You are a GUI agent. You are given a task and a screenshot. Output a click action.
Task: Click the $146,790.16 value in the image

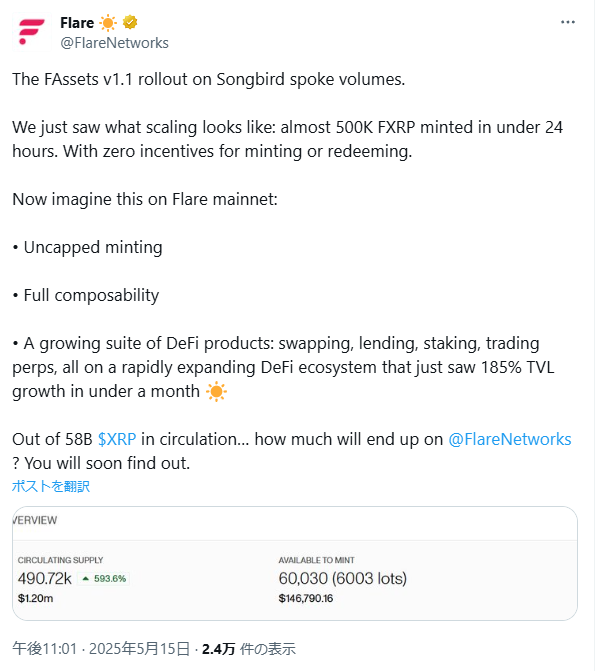(306, 598)
